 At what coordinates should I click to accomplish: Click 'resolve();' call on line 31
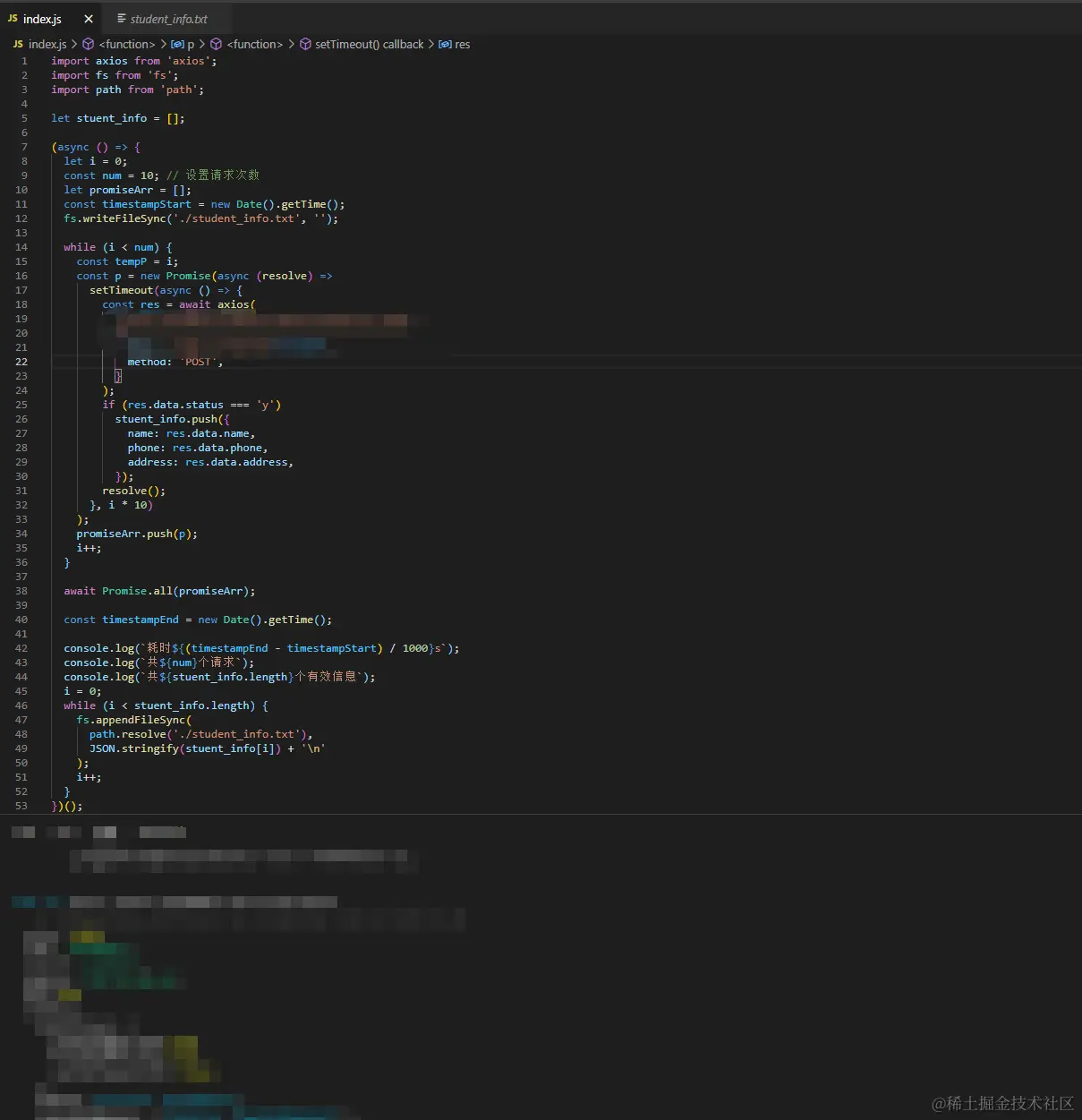coord(134,491)
